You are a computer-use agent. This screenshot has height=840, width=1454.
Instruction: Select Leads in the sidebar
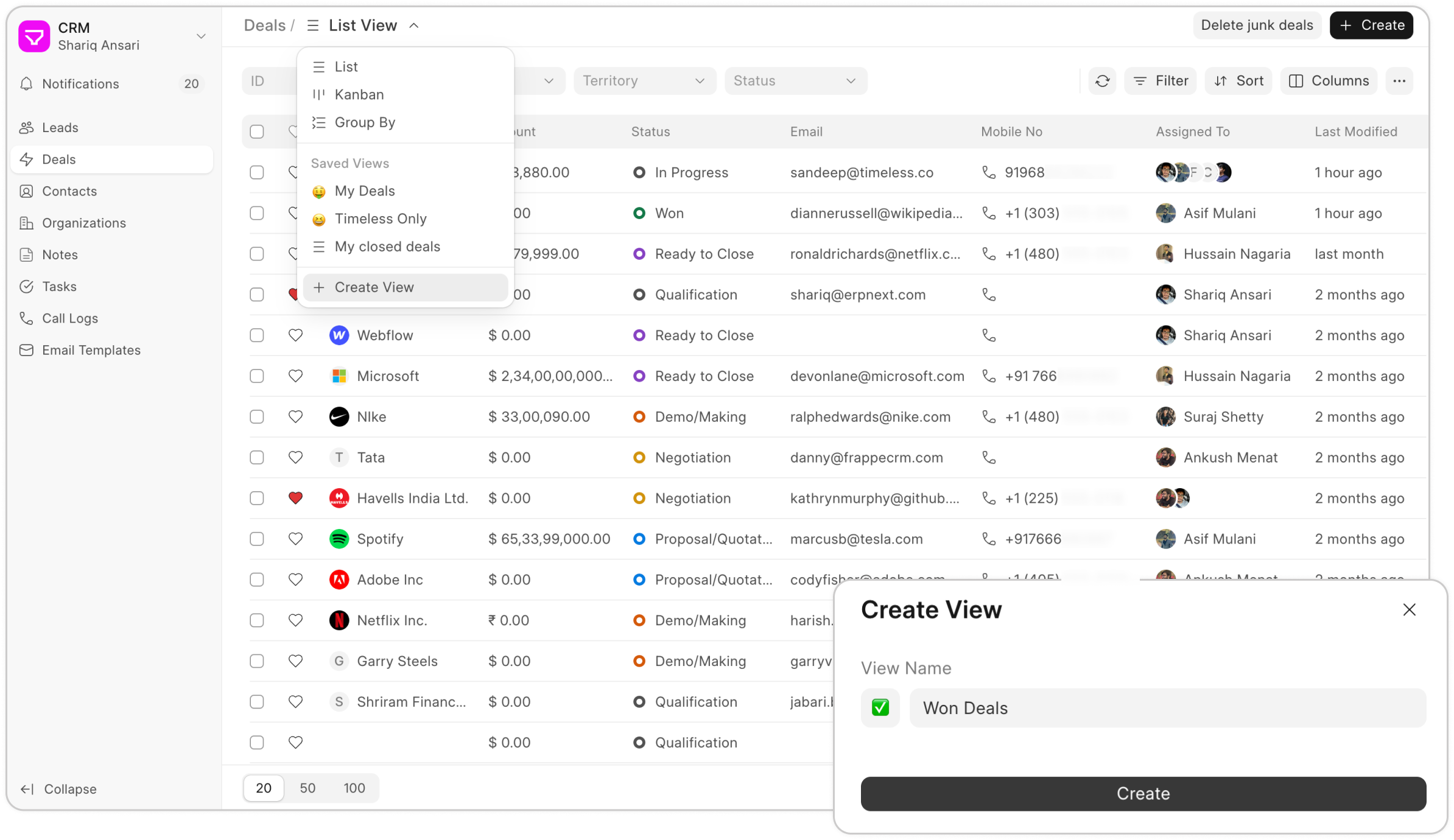click(x=60, y=127)
